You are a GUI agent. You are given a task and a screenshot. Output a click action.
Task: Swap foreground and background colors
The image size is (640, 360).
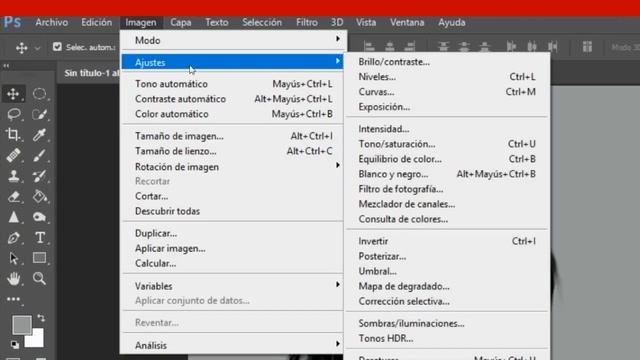click(41, 318)
